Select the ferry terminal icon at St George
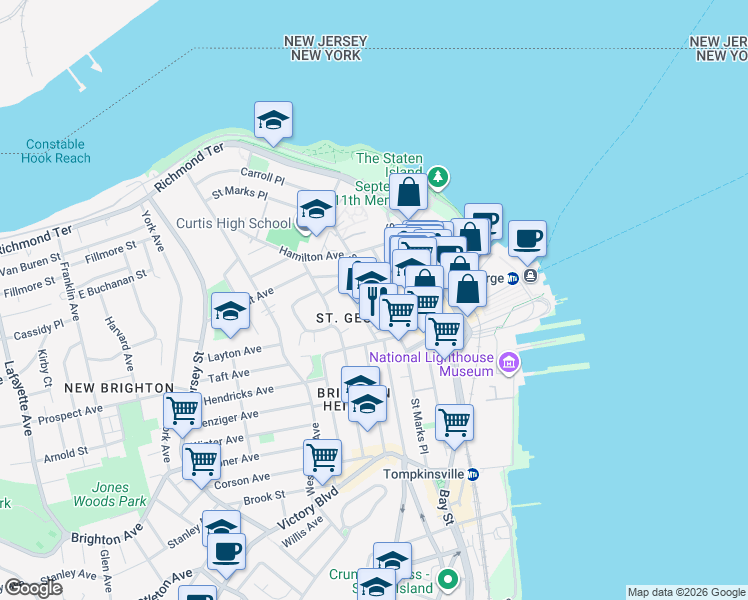The width and height of the screenshot is (748, 600). [x=530, y=275]
